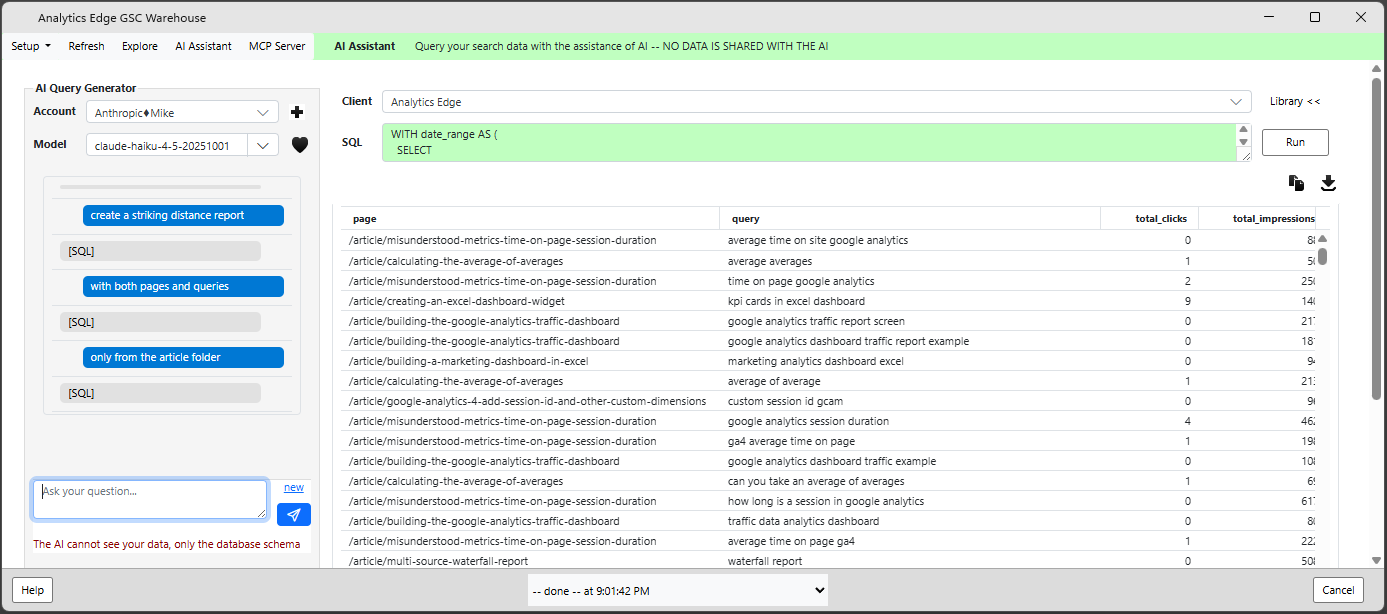This screenshot has height=614, width=1387.
Task: Click the Ask your question input box
Action: [150, 500]
